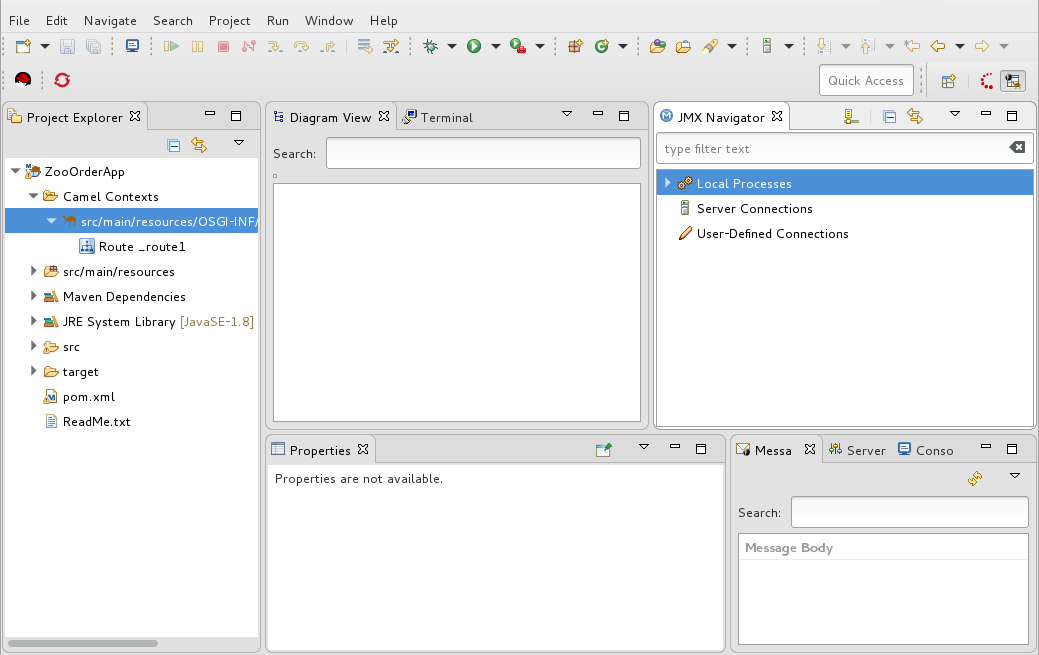
Task: Click the New Connection icon in JMX Navigator
Action: [x=850, y=117]
